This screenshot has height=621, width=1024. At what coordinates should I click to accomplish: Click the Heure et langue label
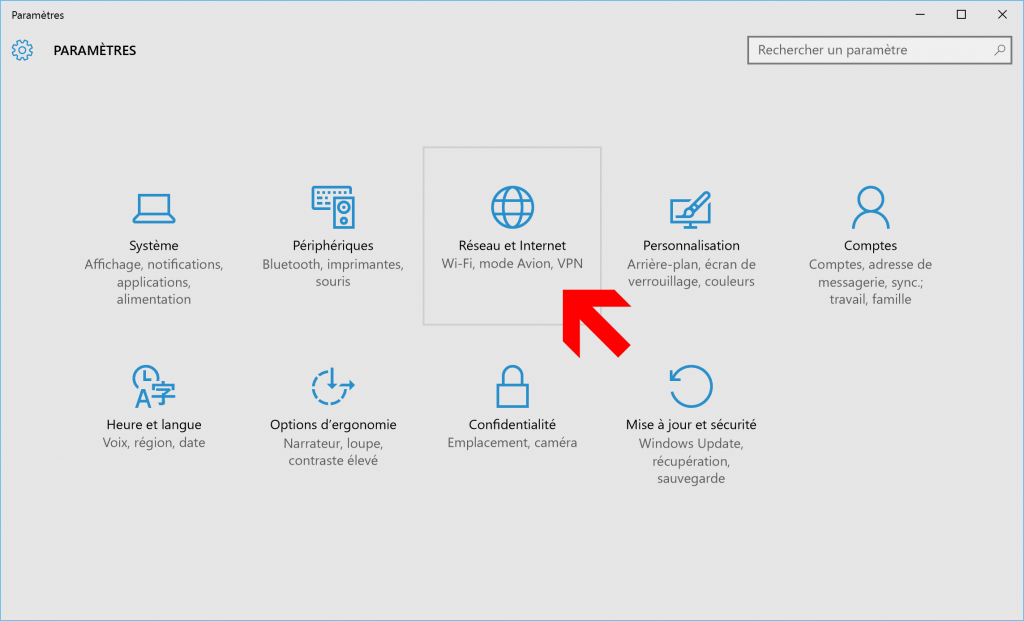153,424
